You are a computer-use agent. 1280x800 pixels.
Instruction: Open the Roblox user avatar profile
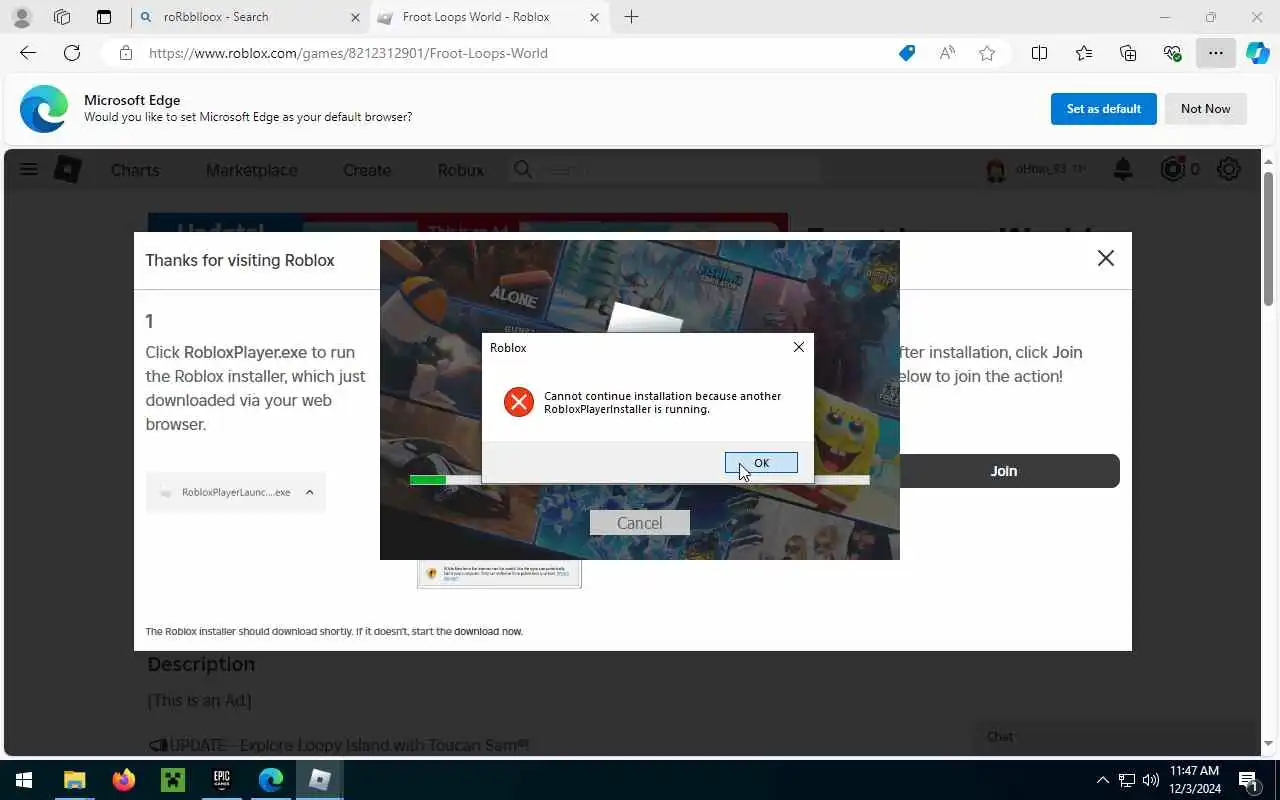point(996,170)
